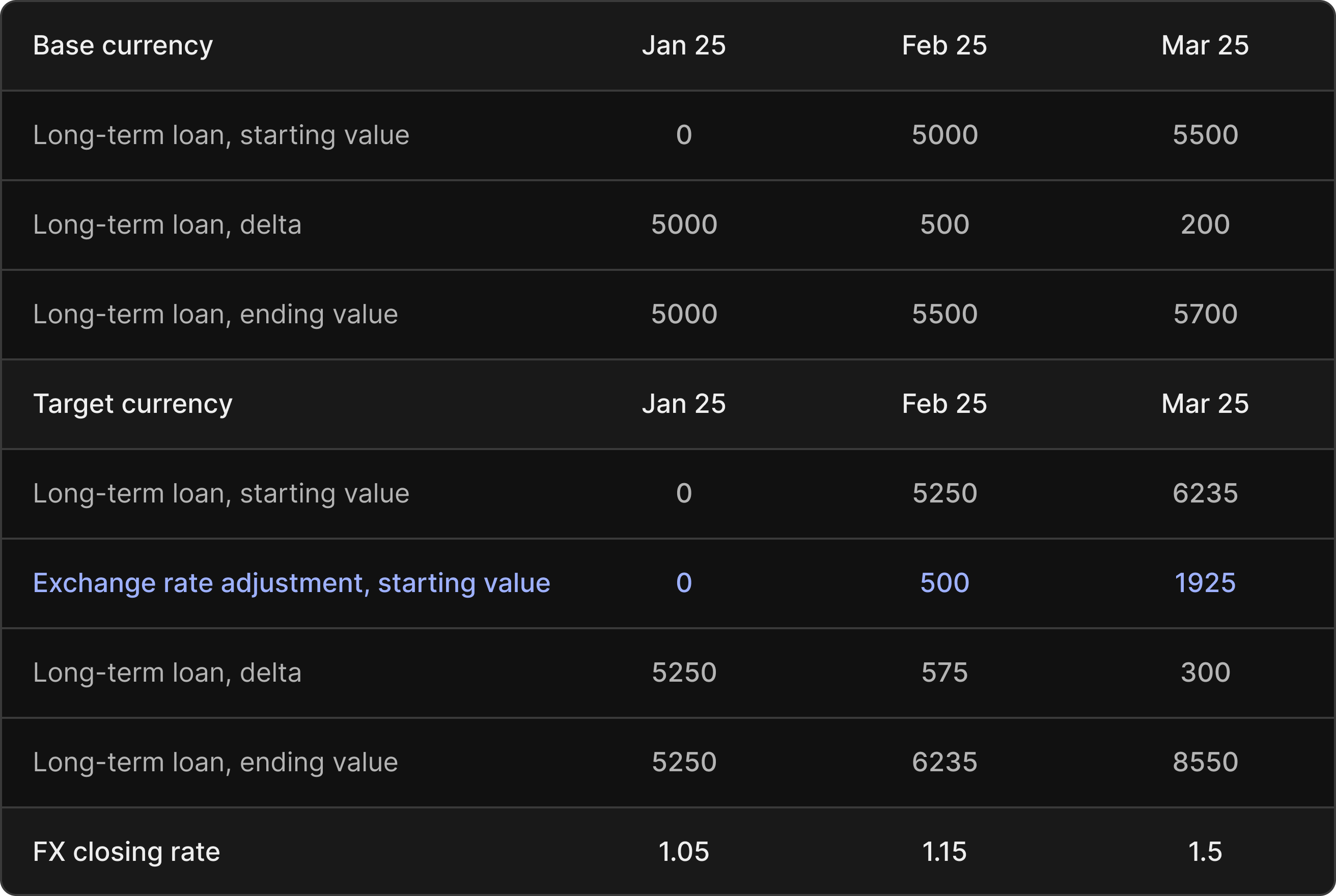Click the Target currency header cell

[x=132, y=404]
